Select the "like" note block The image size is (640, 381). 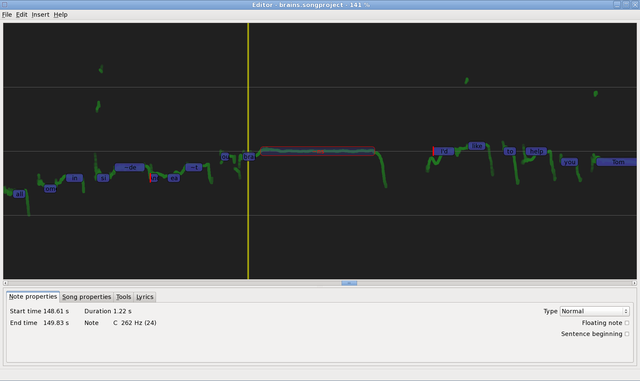click(476, 146)
